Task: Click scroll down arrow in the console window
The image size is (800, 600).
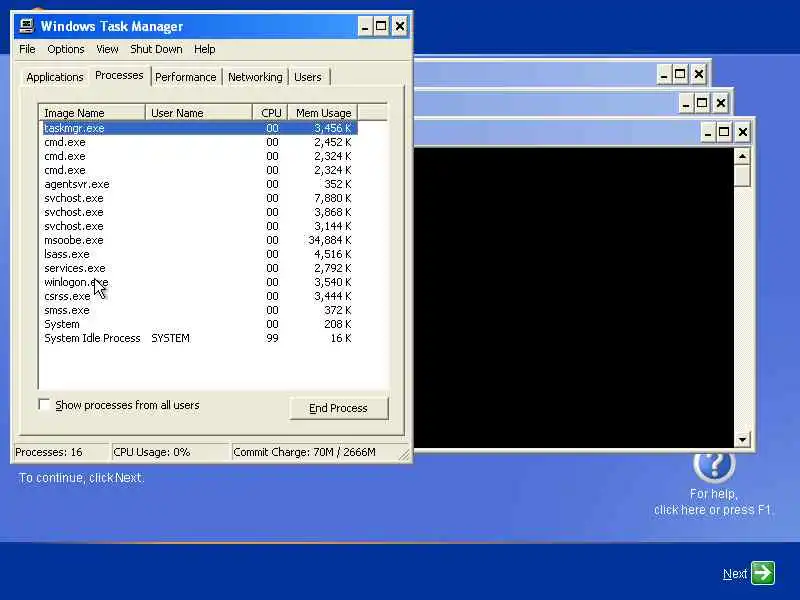Action: point(742,439)
